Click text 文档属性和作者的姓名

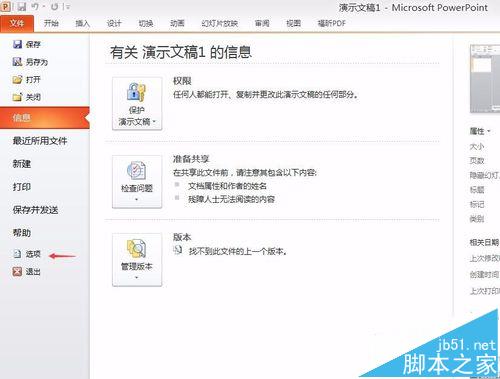(227, 186)
